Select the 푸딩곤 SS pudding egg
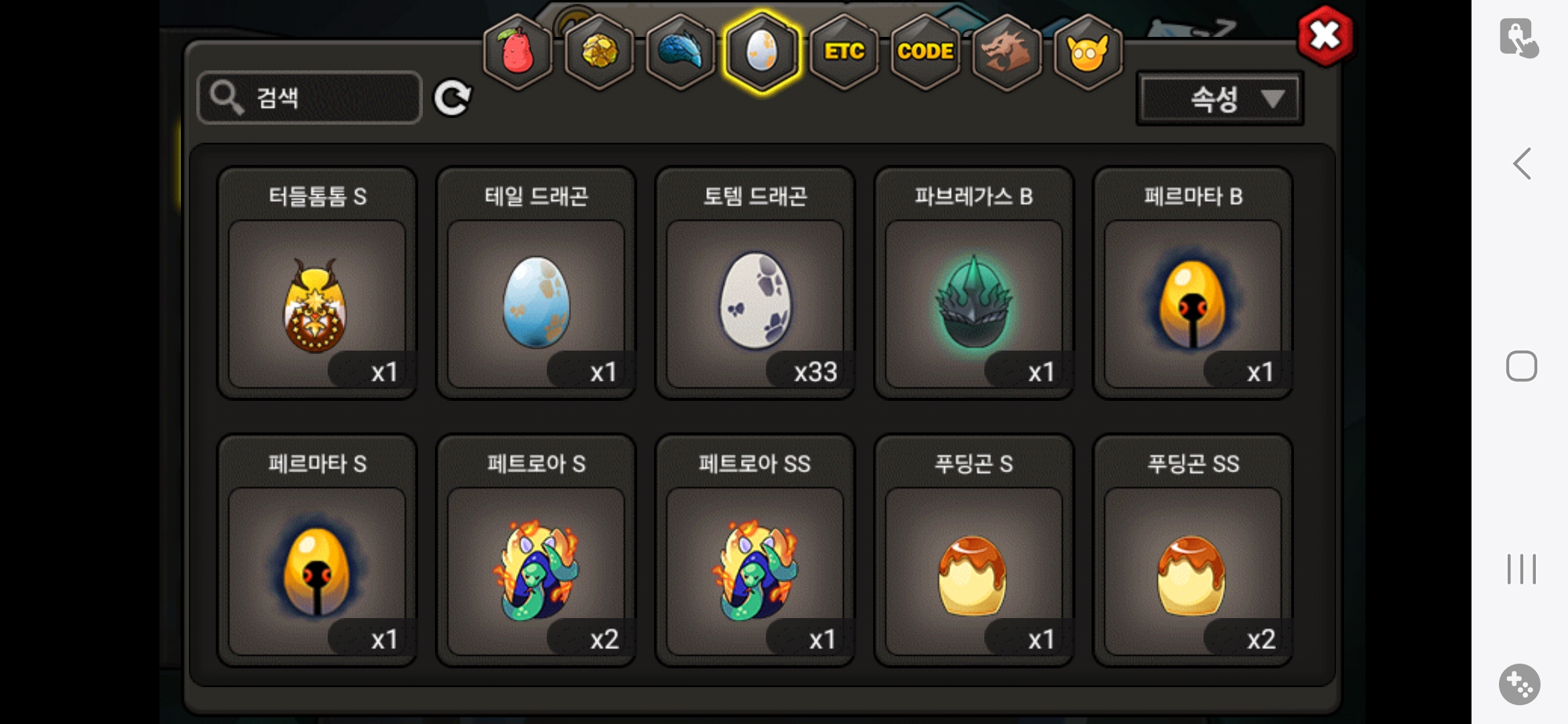 coord(1193,550)
